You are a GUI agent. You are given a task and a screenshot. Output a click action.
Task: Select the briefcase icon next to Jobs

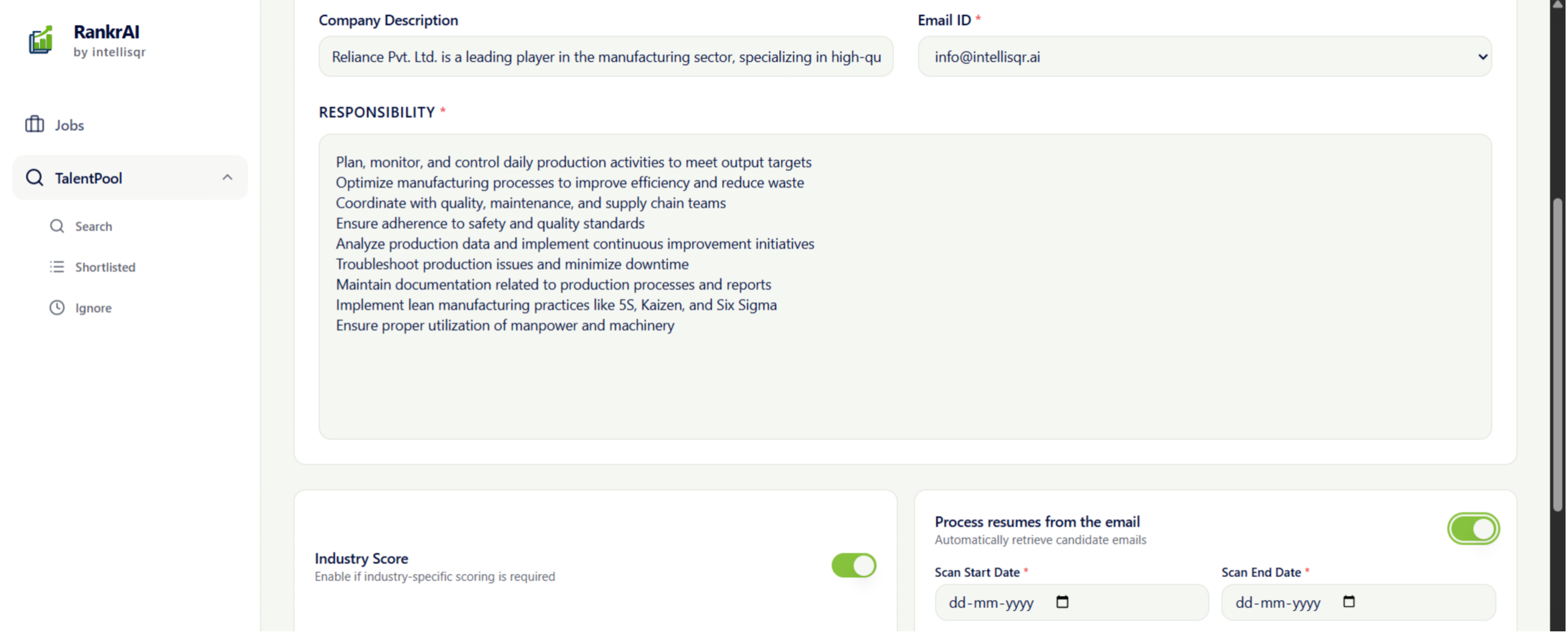click(x=34, y=124)
